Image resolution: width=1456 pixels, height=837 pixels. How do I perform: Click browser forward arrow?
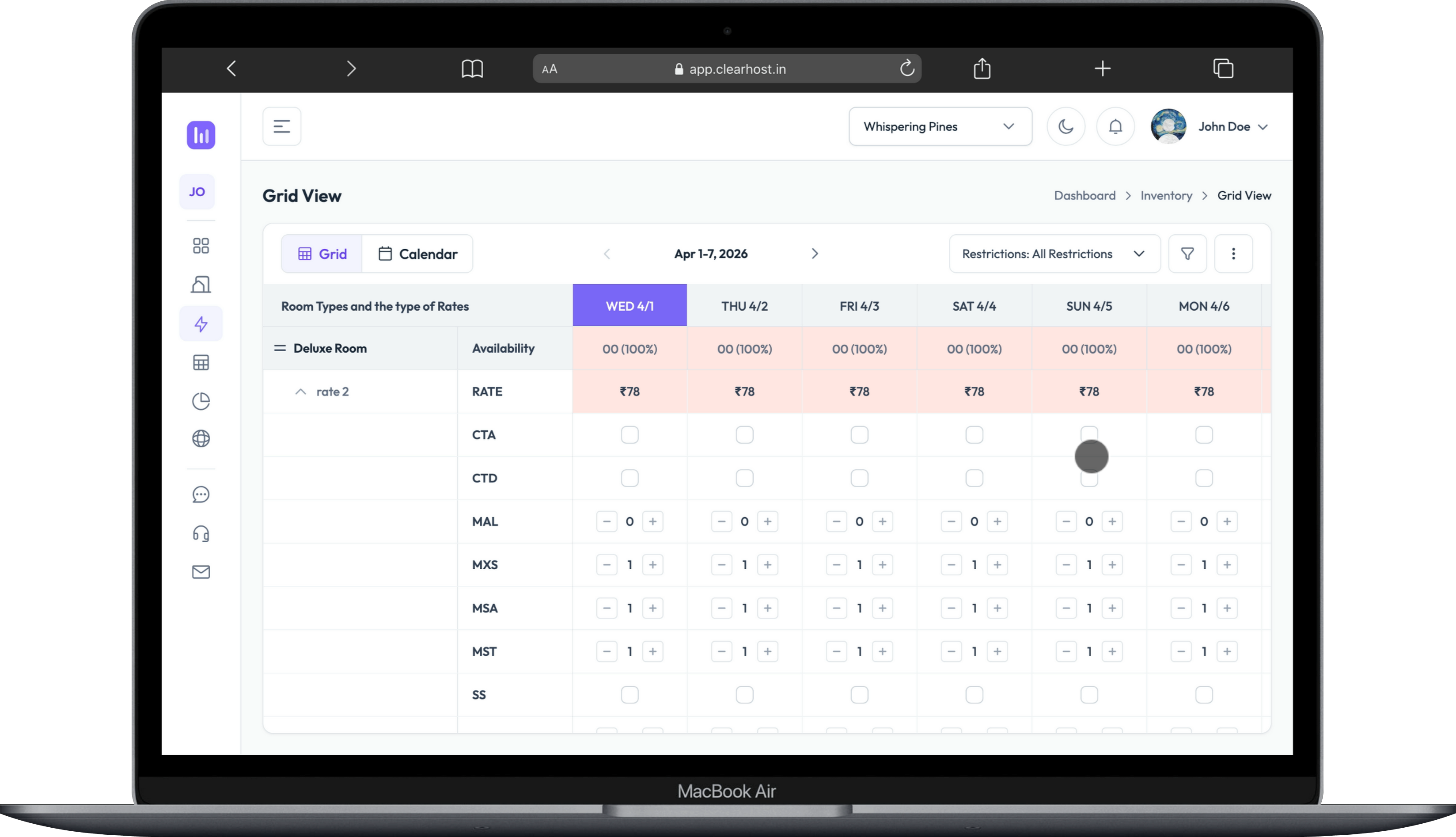[351, 68]
